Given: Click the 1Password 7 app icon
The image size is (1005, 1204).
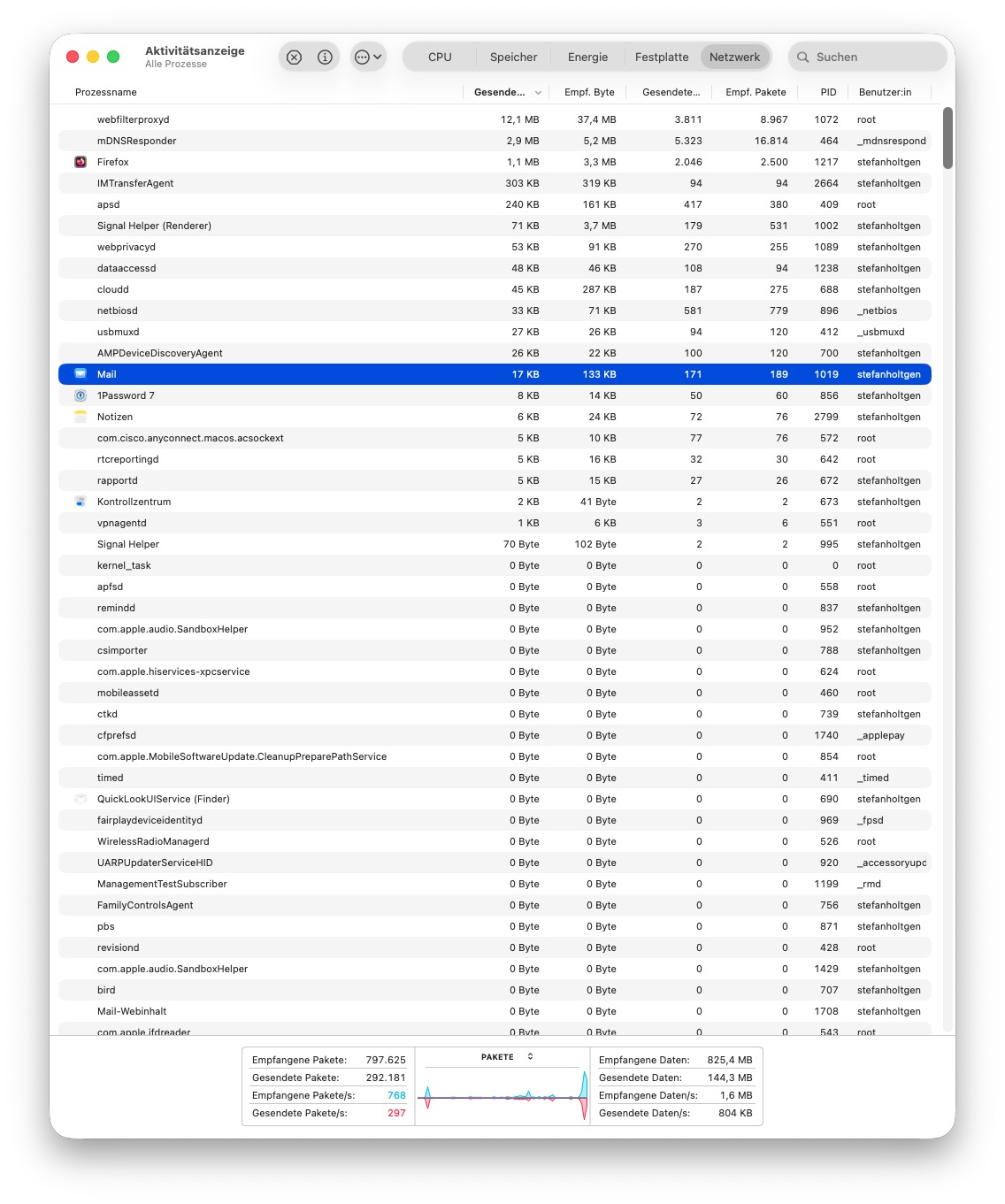Looking at the screenshot, I should click(81, 395).
